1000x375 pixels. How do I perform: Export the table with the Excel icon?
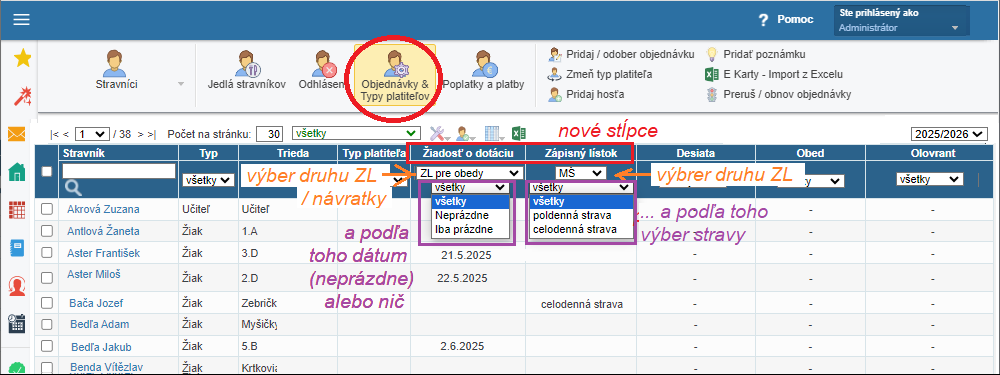pyautogui.click(x=518, y=134)
